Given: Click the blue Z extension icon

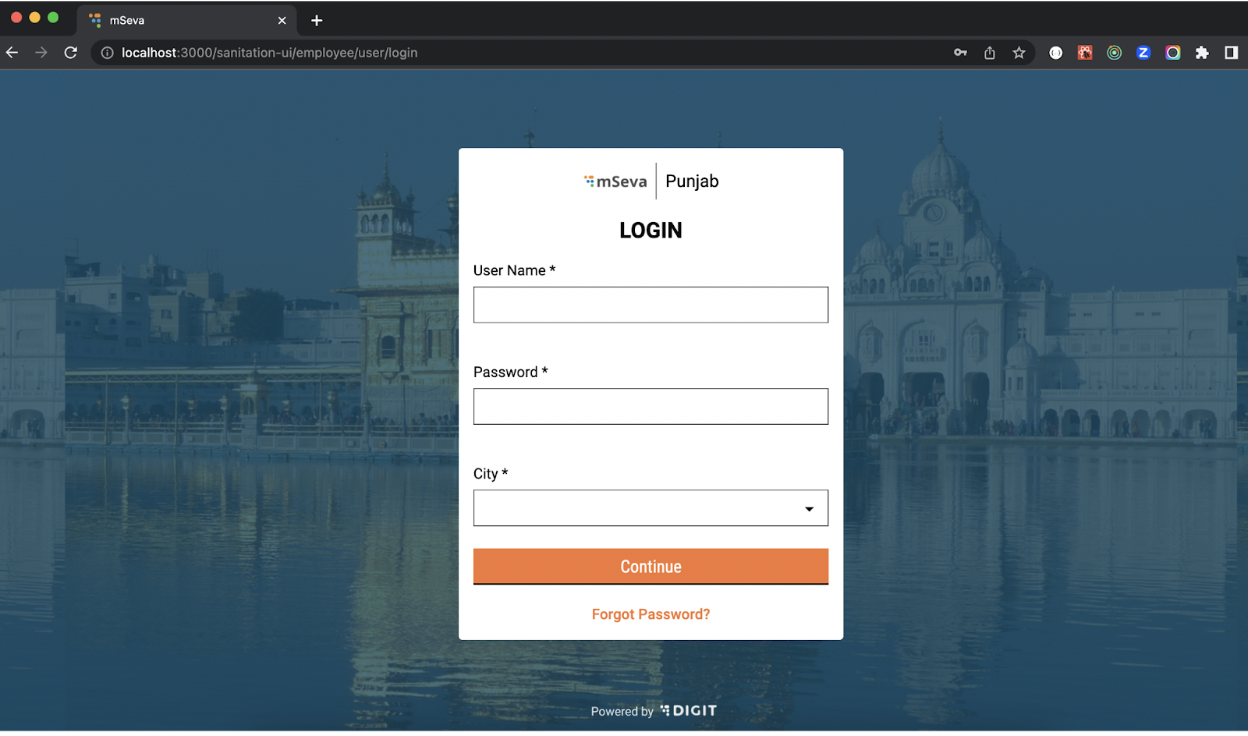Looking at the screenshot, I should (1143, 53).
